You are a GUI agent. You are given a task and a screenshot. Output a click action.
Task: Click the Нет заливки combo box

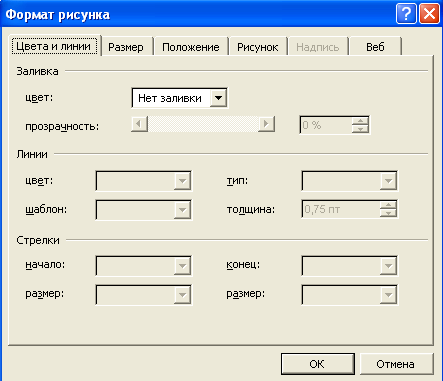point(180,98)
